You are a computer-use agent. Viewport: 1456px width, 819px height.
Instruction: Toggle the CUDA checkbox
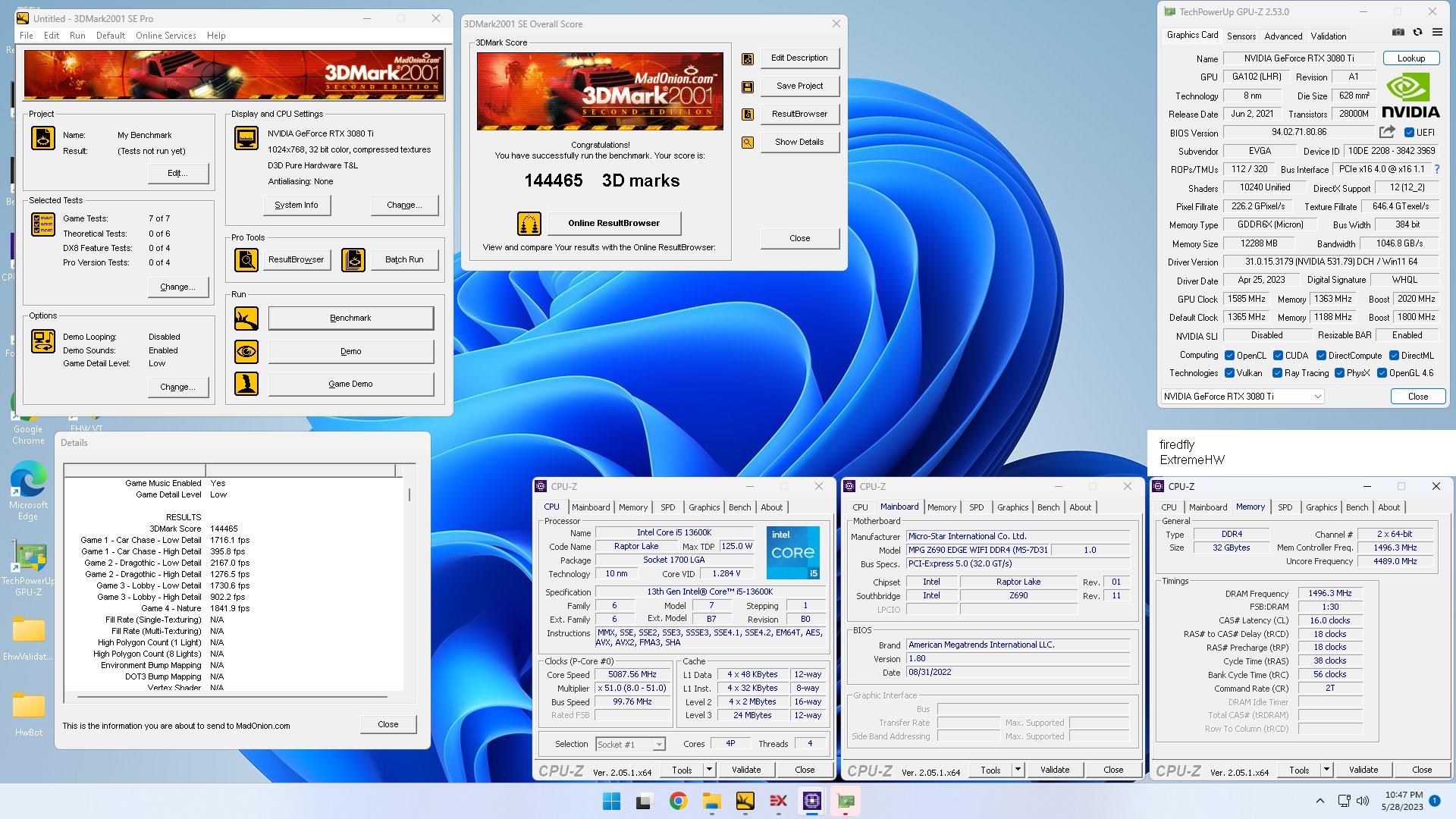tap(1278, 356)
